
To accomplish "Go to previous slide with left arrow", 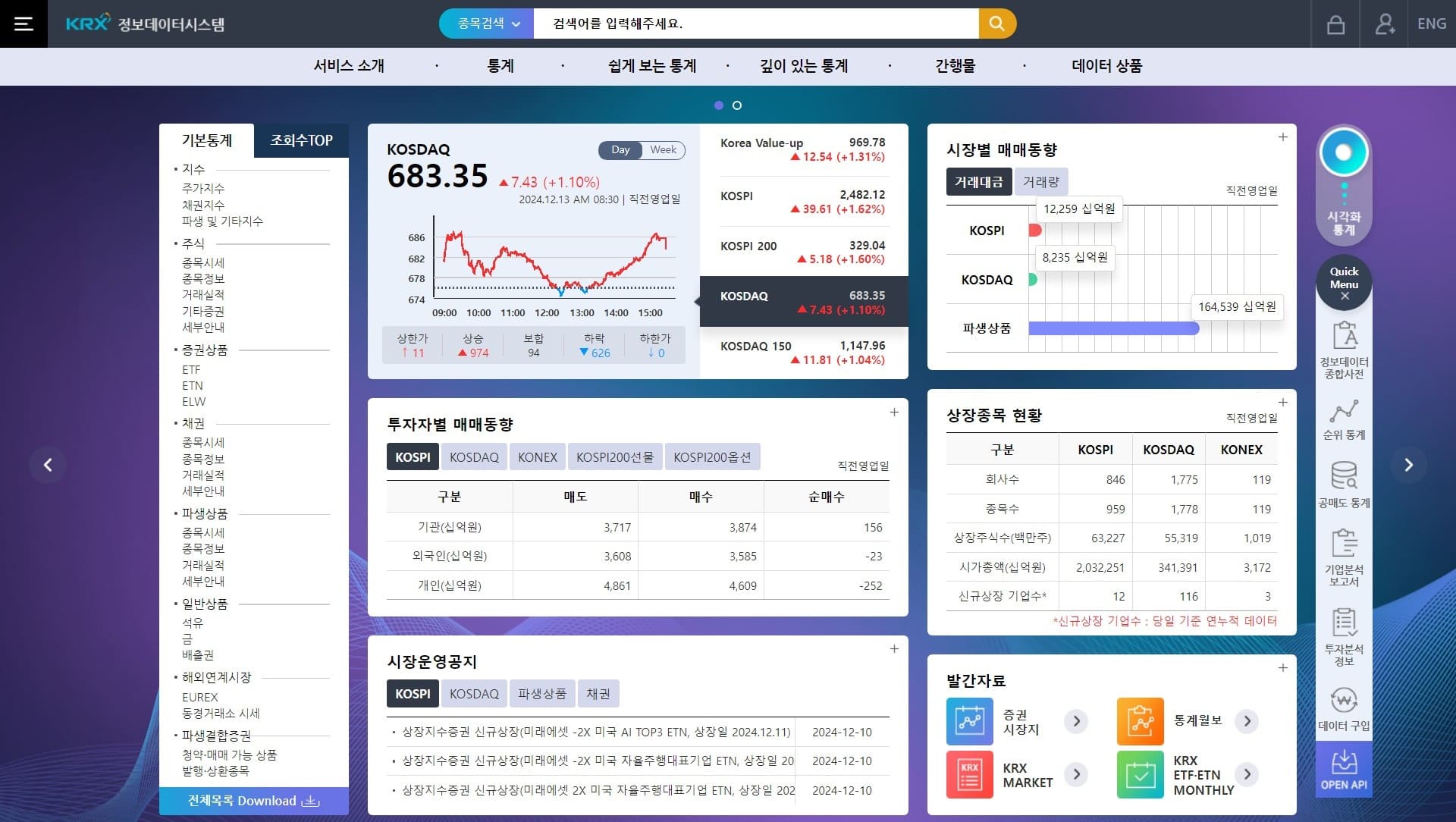I will point(48,465).
